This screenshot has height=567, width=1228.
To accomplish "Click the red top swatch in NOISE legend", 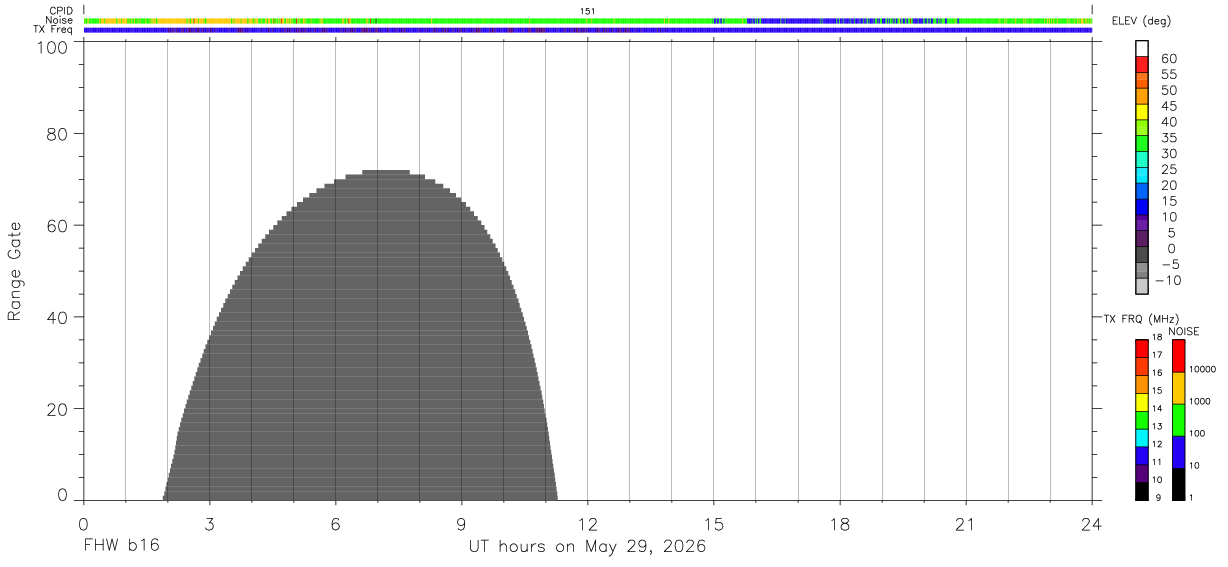I will (1178, 356).
